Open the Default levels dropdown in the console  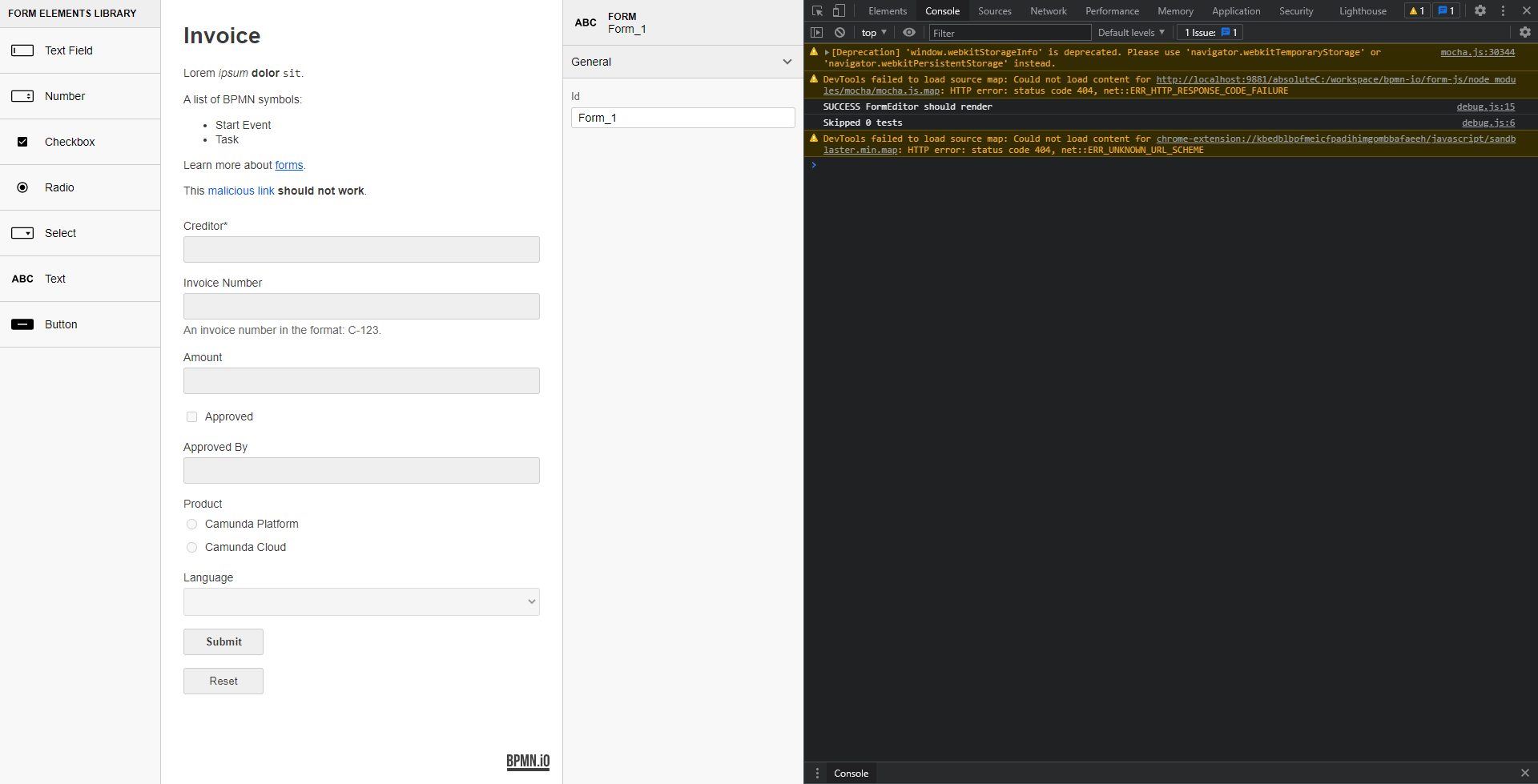1130,32
